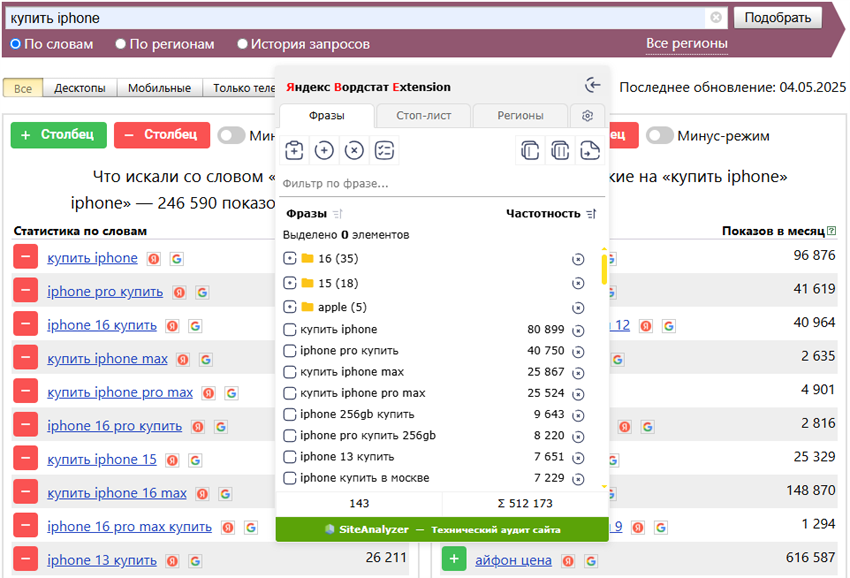
Task: Switch to the Регионы tab
Action: click(520, 115)
